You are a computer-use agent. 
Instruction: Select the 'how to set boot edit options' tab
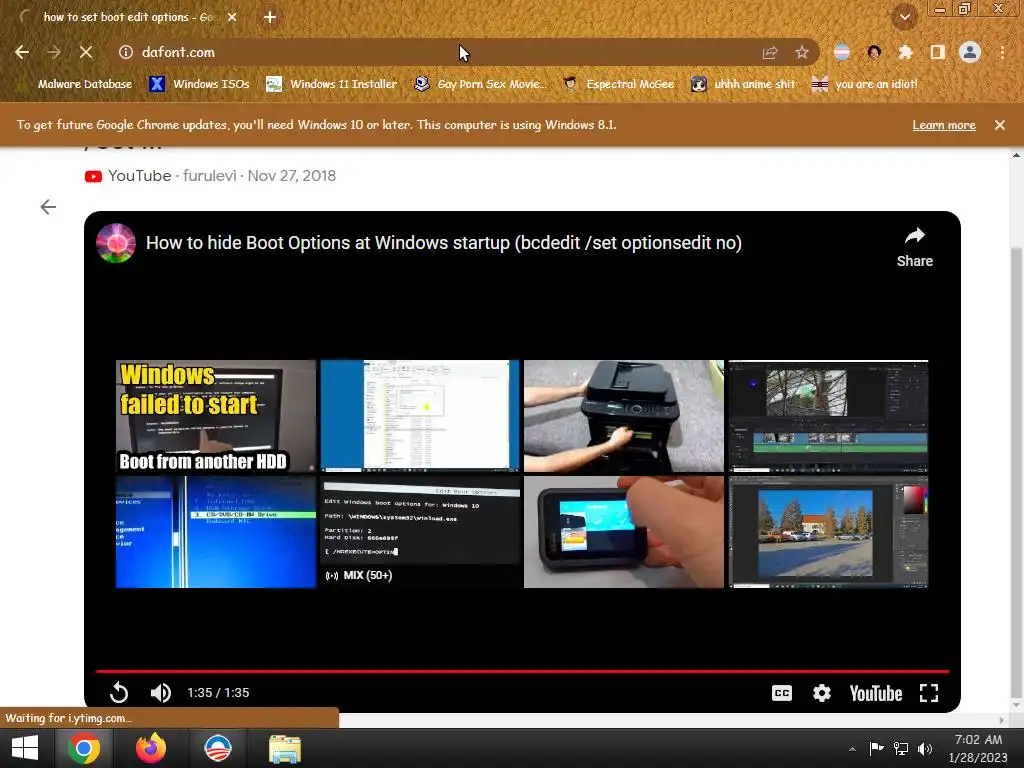tap(129, 17)
